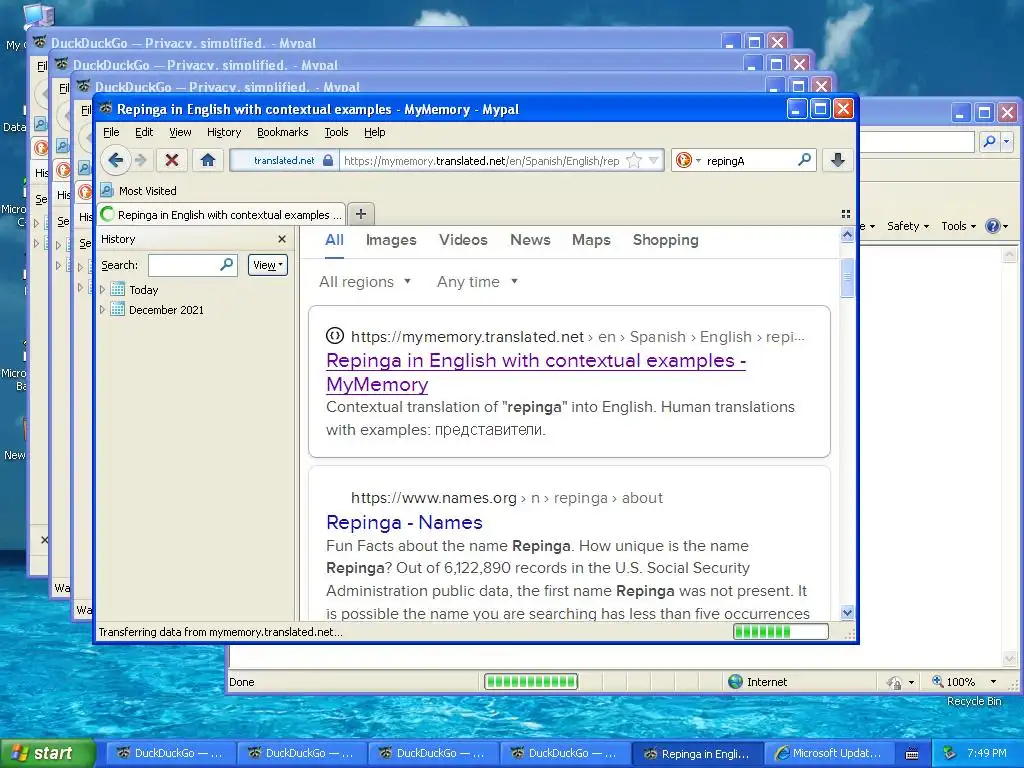Select the Repinga in English tab
The height and width of the screenshot is (768, 1024).
pyautogui.click(x=221, y=214)
